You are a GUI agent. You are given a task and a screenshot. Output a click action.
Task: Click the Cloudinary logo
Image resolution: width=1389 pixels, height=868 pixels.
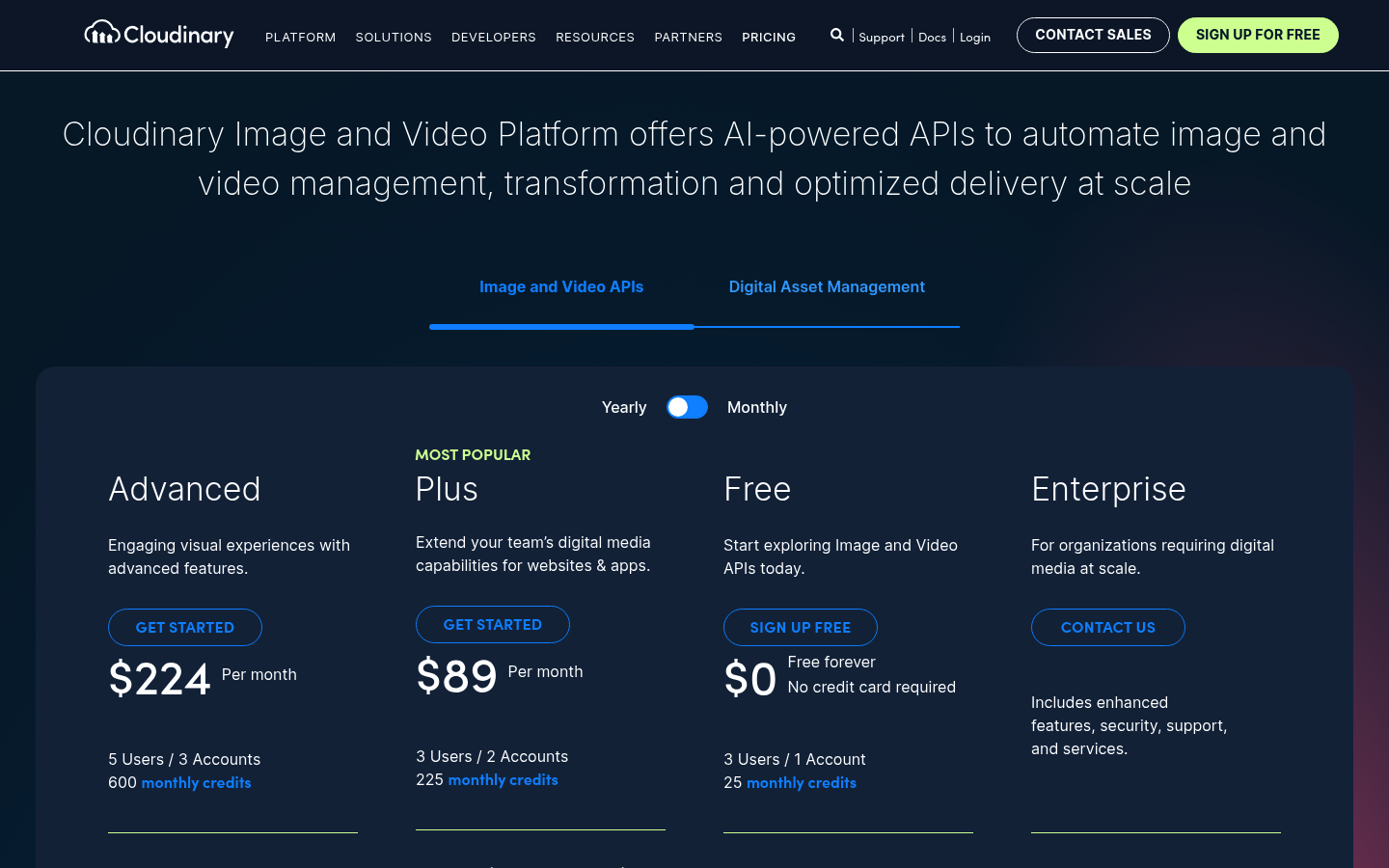159,35
